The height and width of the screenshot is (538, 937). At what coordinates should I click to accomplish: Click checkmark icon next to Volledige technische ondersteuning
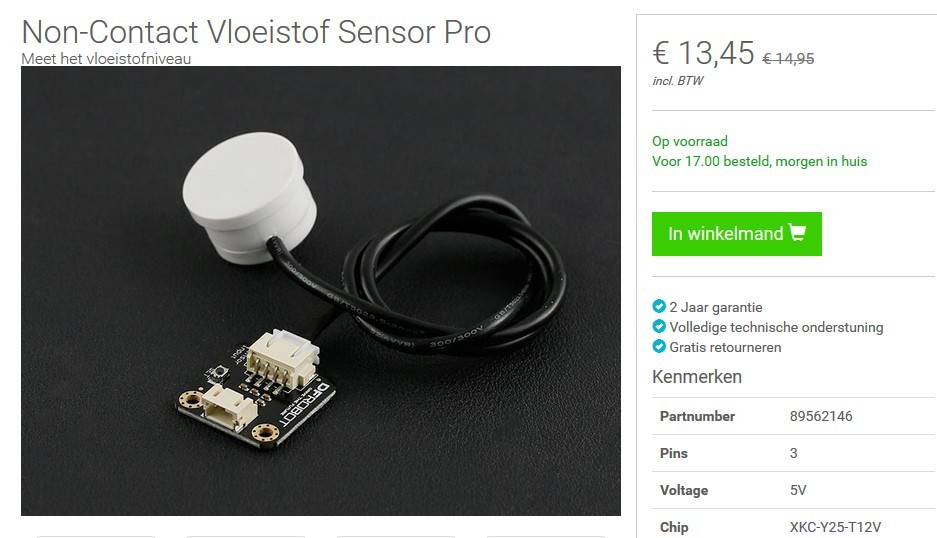659,326
